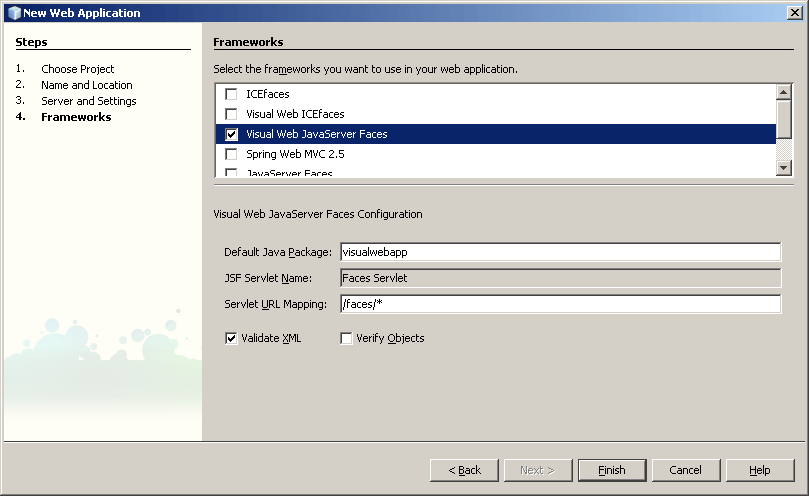Click step 1 Choose Project text
This screenshot has width=809, height=496.
(x=77, y=69)
